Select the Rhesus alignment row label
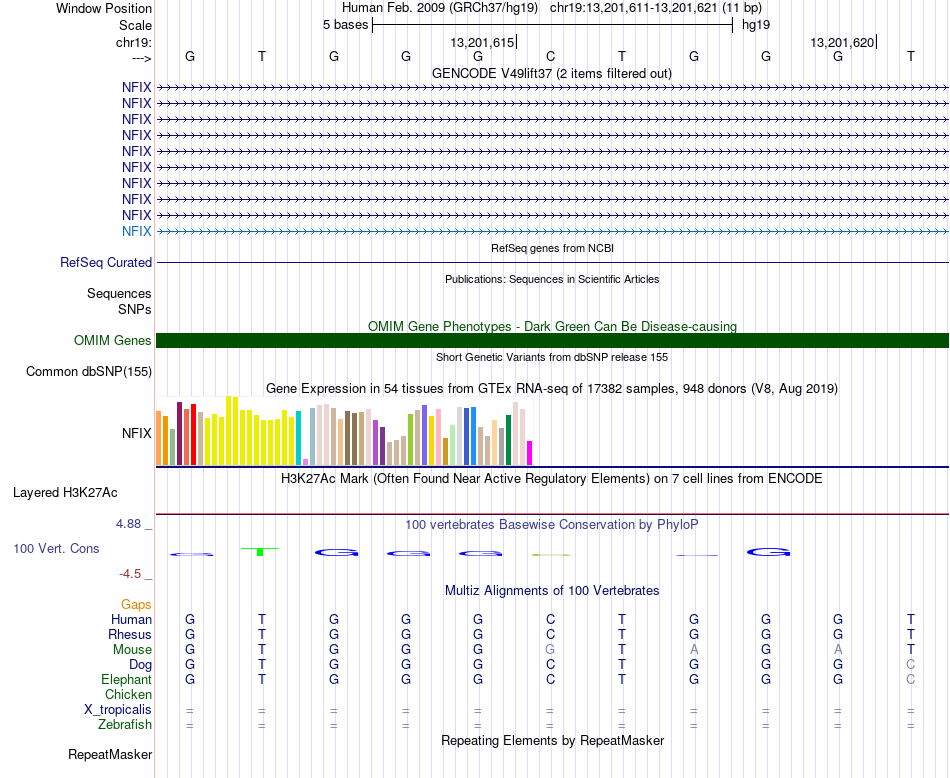The width and height of the screenshot is (950, 778). [130, 634]
